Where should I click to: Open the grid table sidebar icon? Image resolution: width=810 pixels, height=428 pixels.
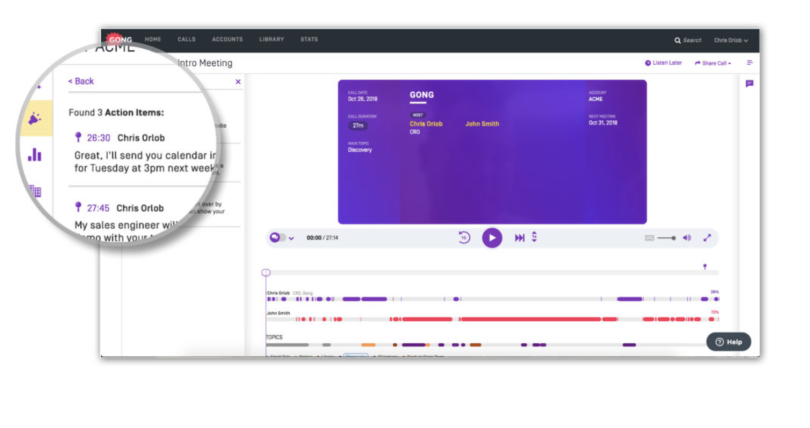click(x=35, y=191)
